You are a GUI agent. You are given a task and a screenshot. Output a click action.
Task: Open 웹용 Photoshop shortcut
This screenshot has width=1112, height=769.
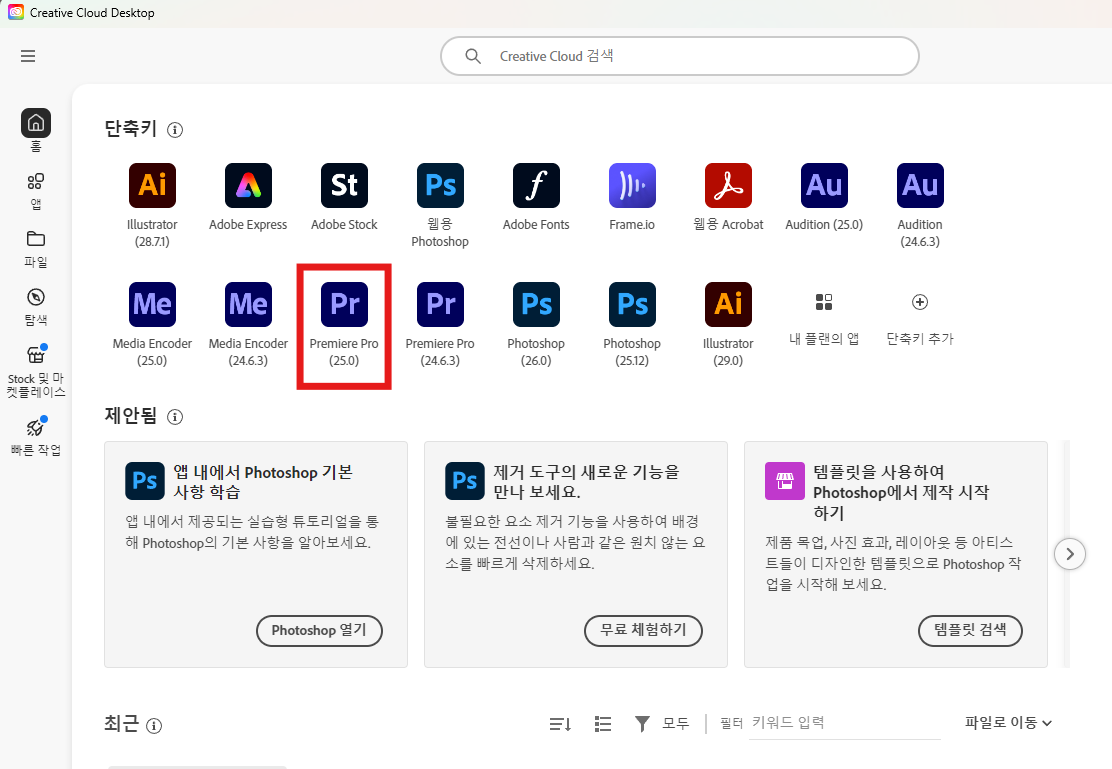[x=440, y=186]
